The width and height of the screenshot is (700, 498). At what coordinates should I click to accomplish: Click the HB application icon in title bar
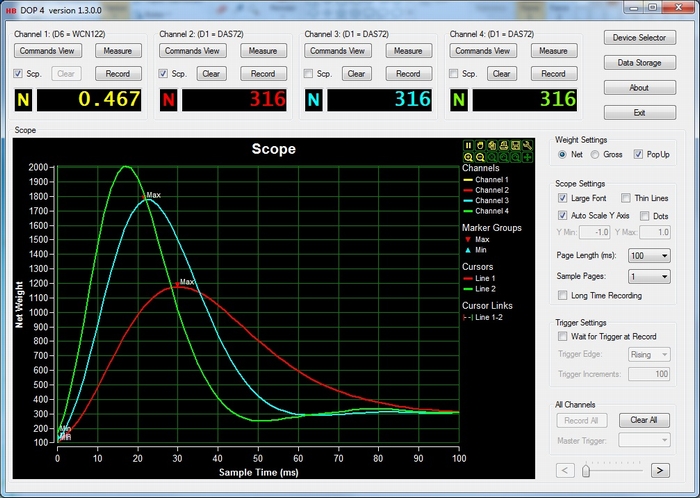coord(11,10)
